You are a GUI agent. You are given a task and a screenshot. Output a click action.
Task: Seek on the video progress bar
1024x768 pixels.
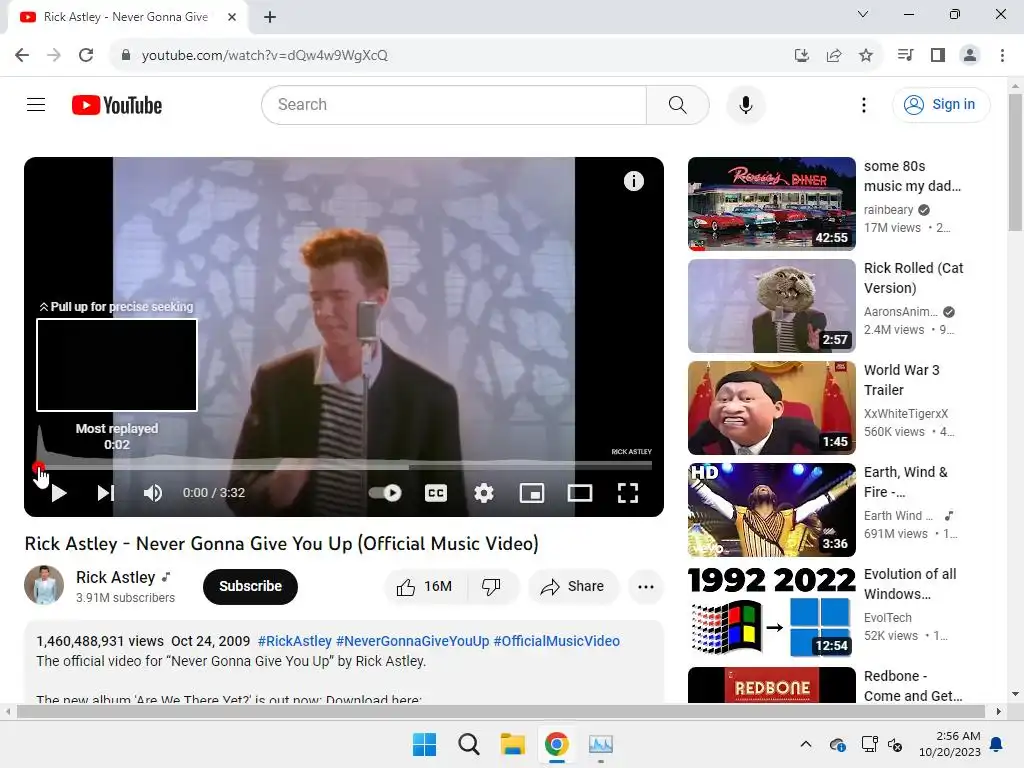[345, 467]
